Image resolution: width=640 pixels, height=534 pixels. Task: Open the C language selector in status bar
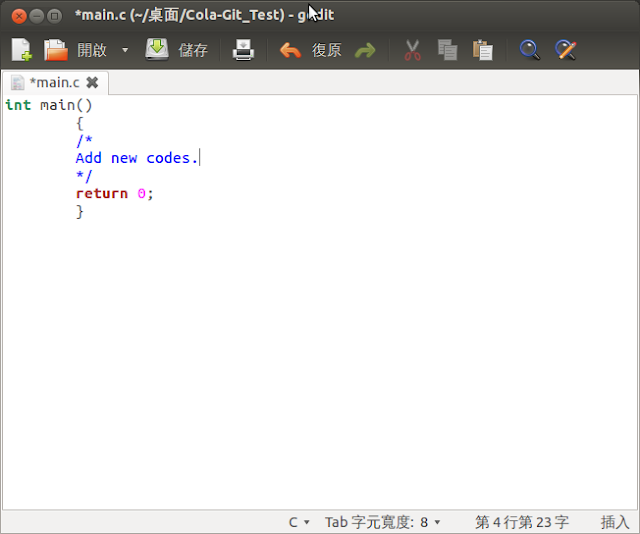click(x=299, y=522)
